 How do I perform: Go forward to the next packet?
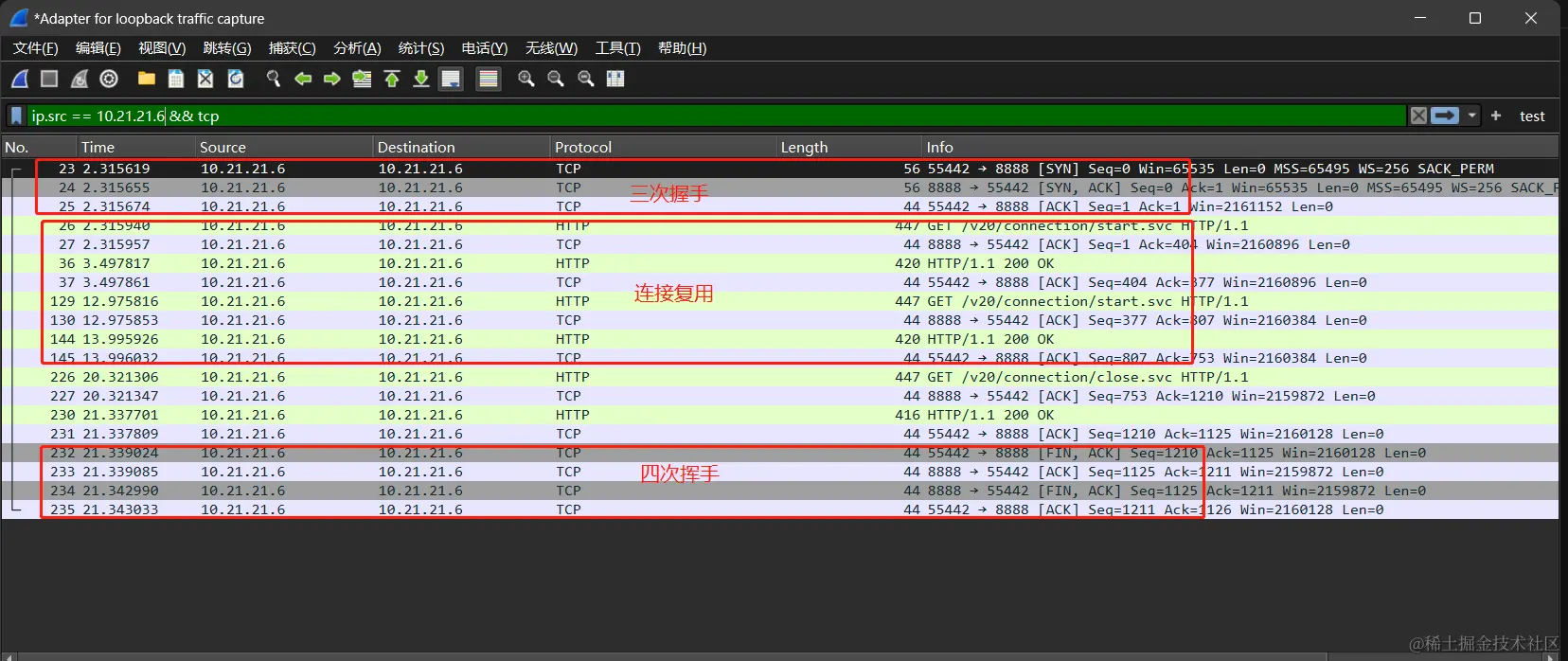(332, 79)
